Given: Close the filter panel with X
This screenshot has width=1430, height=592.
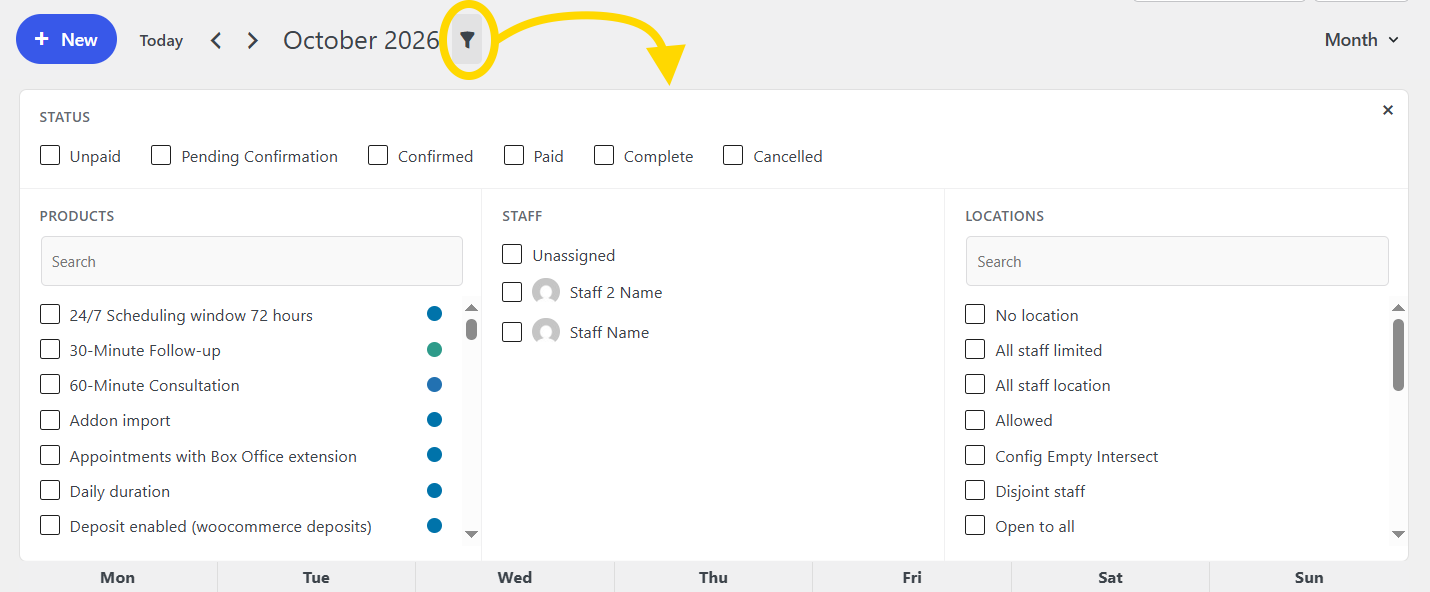Looking at the screenshot, I should pos(1387,110).
